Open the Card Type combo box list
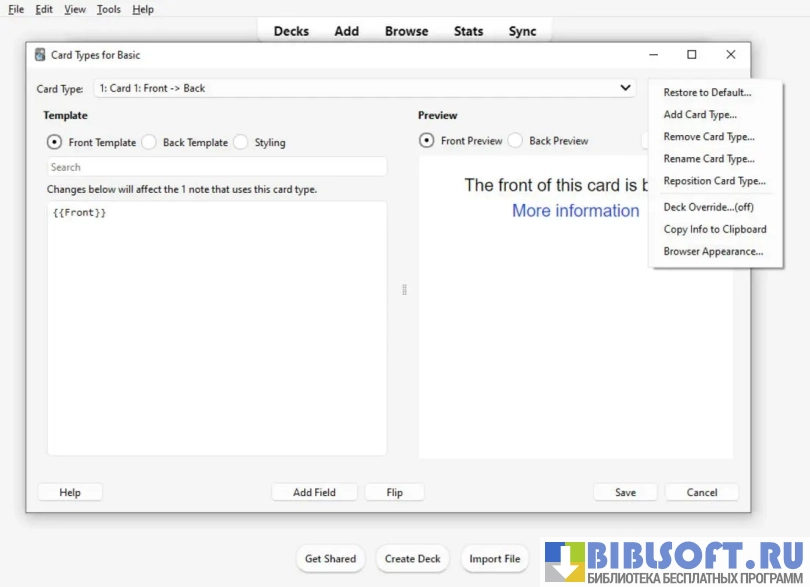 pyautogui.click(x=365, y=88)
